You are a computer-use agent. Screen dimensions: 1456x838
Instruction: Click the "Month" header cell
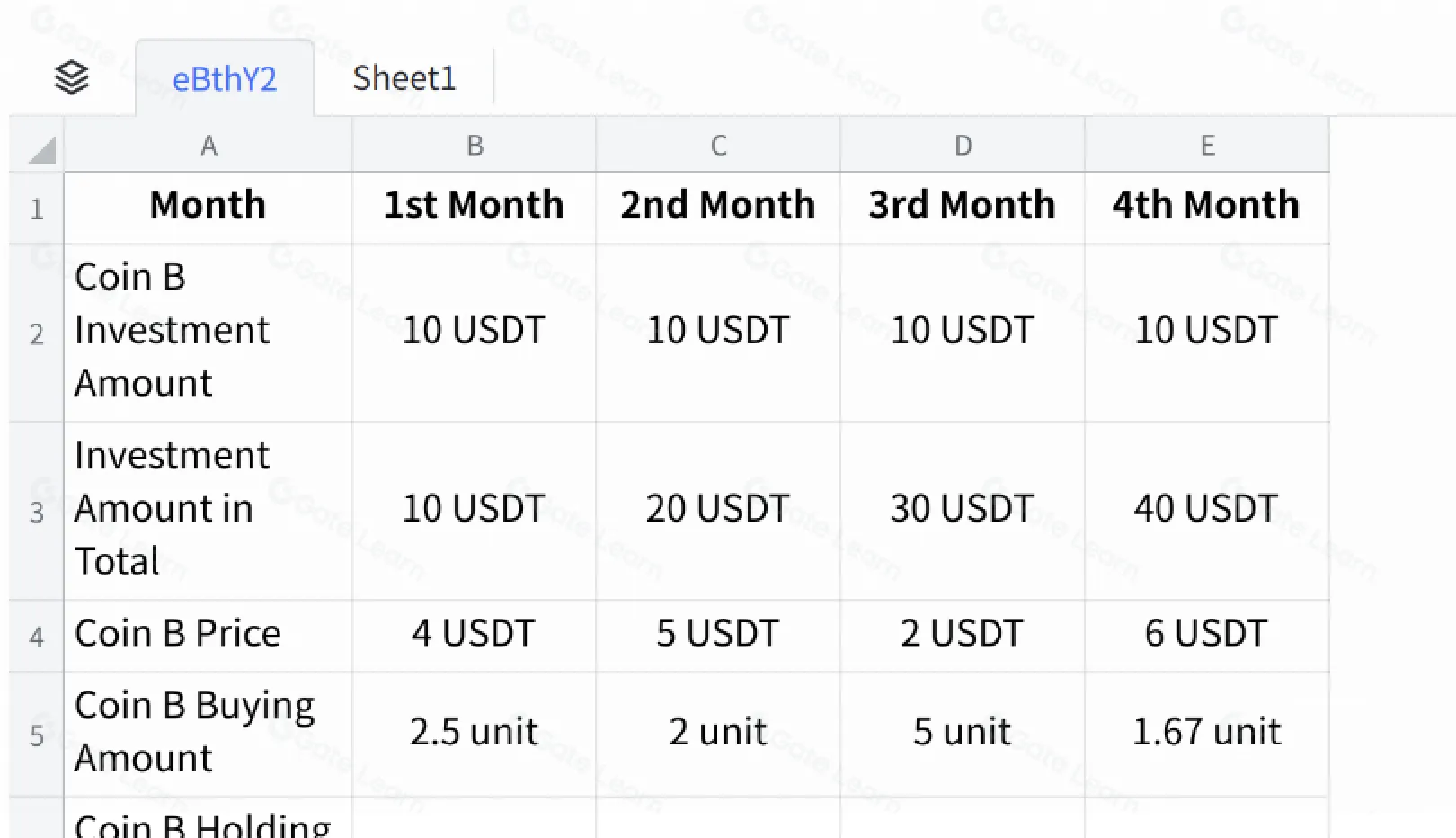[208, 206]
